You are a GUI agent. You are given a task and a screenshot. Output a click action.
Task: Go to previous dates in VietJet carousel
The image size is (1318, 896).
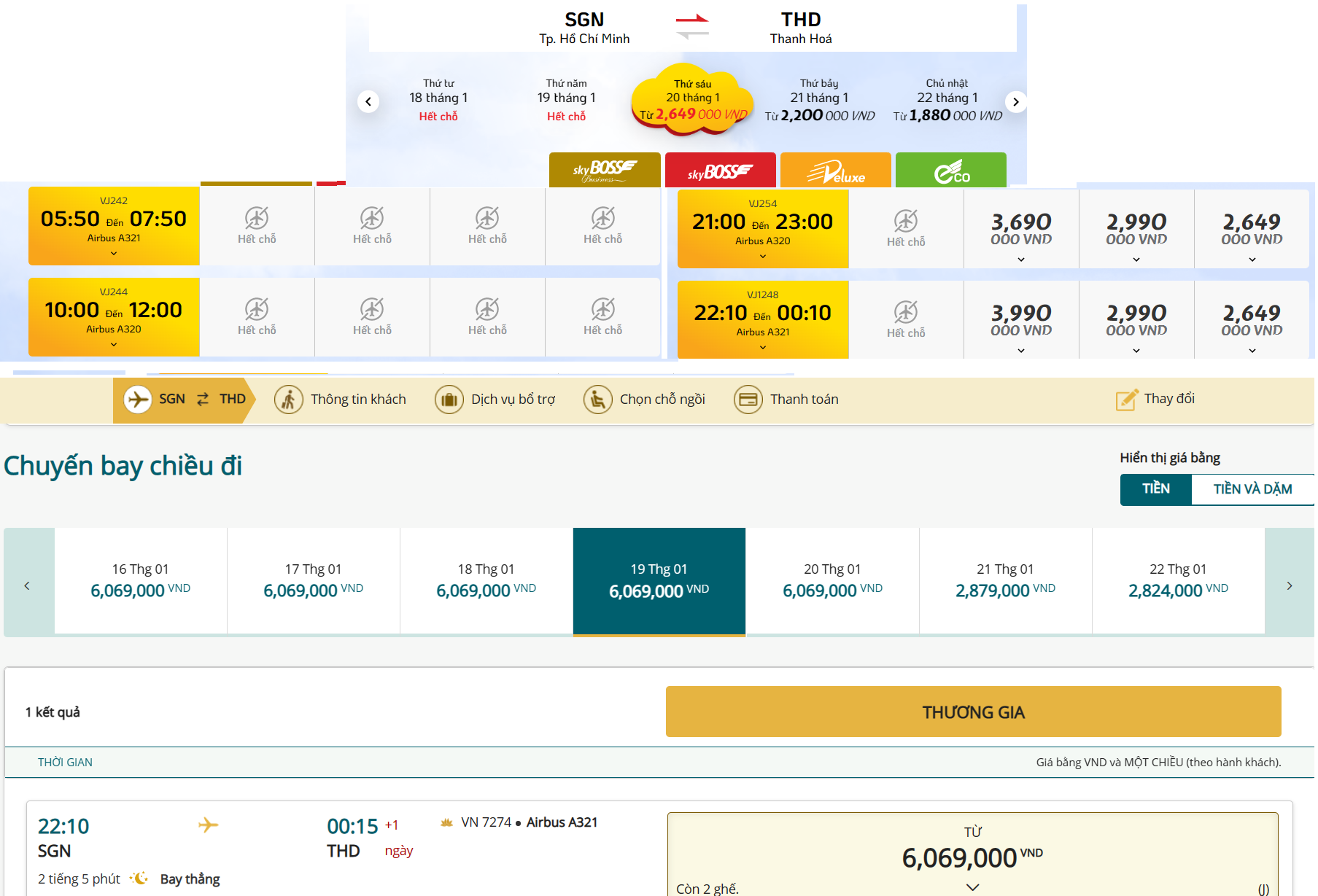click(x=368, y=101)
